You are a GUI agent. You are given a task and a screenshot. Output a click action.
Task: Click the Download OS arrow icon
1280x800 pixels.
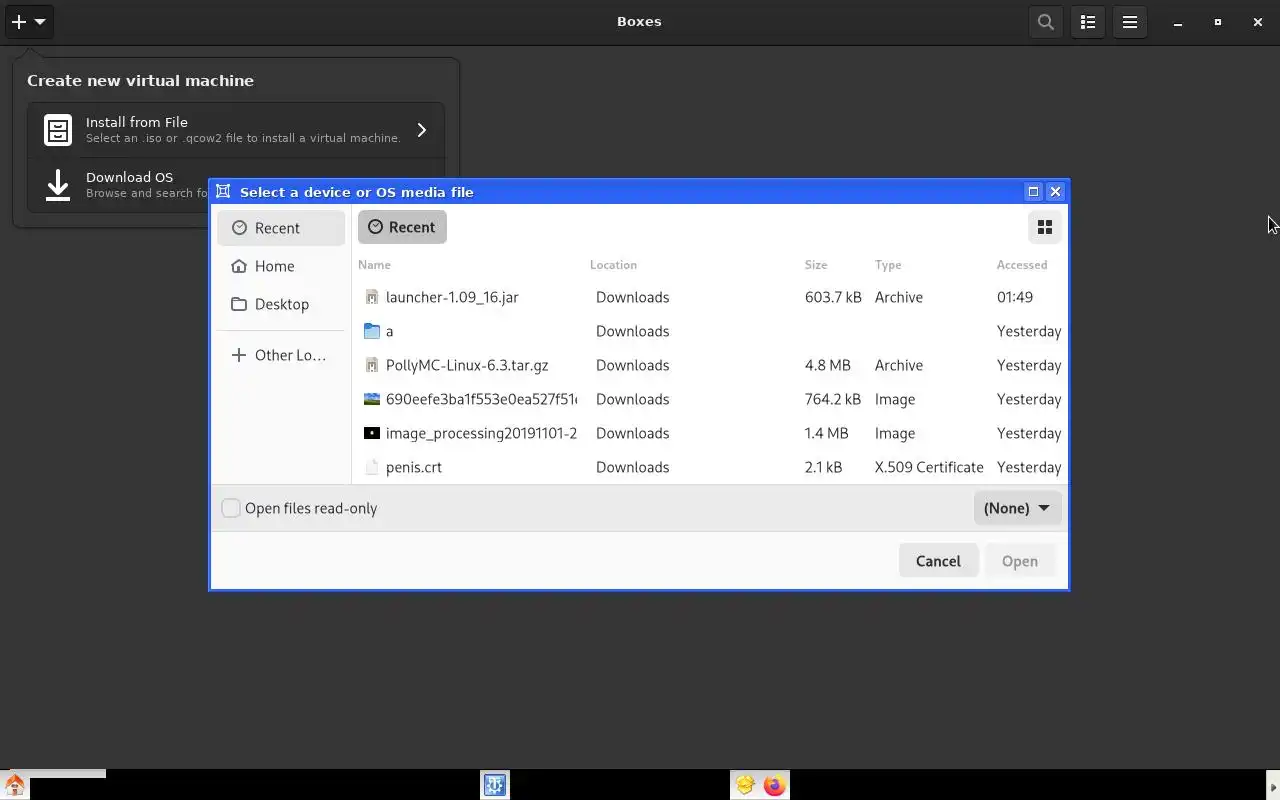tap(58, 184)
